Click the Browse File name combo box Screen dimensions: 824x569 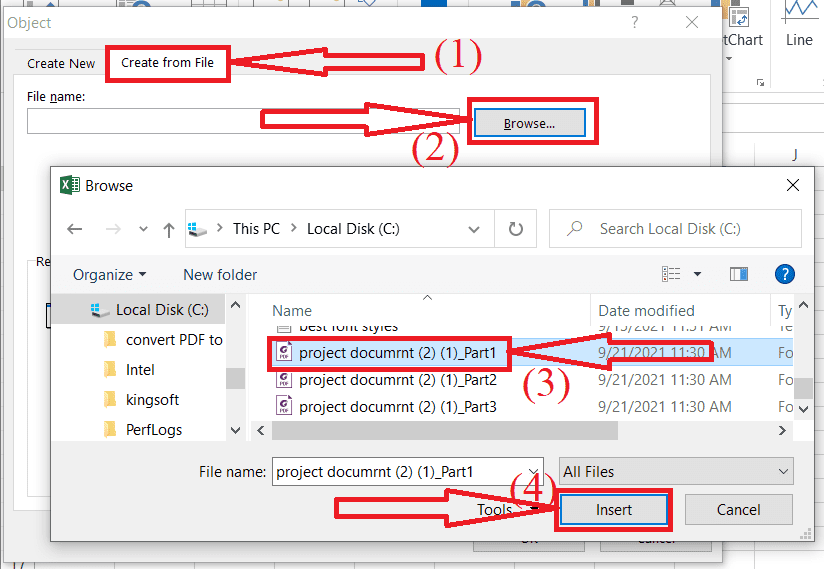point(408,471)
